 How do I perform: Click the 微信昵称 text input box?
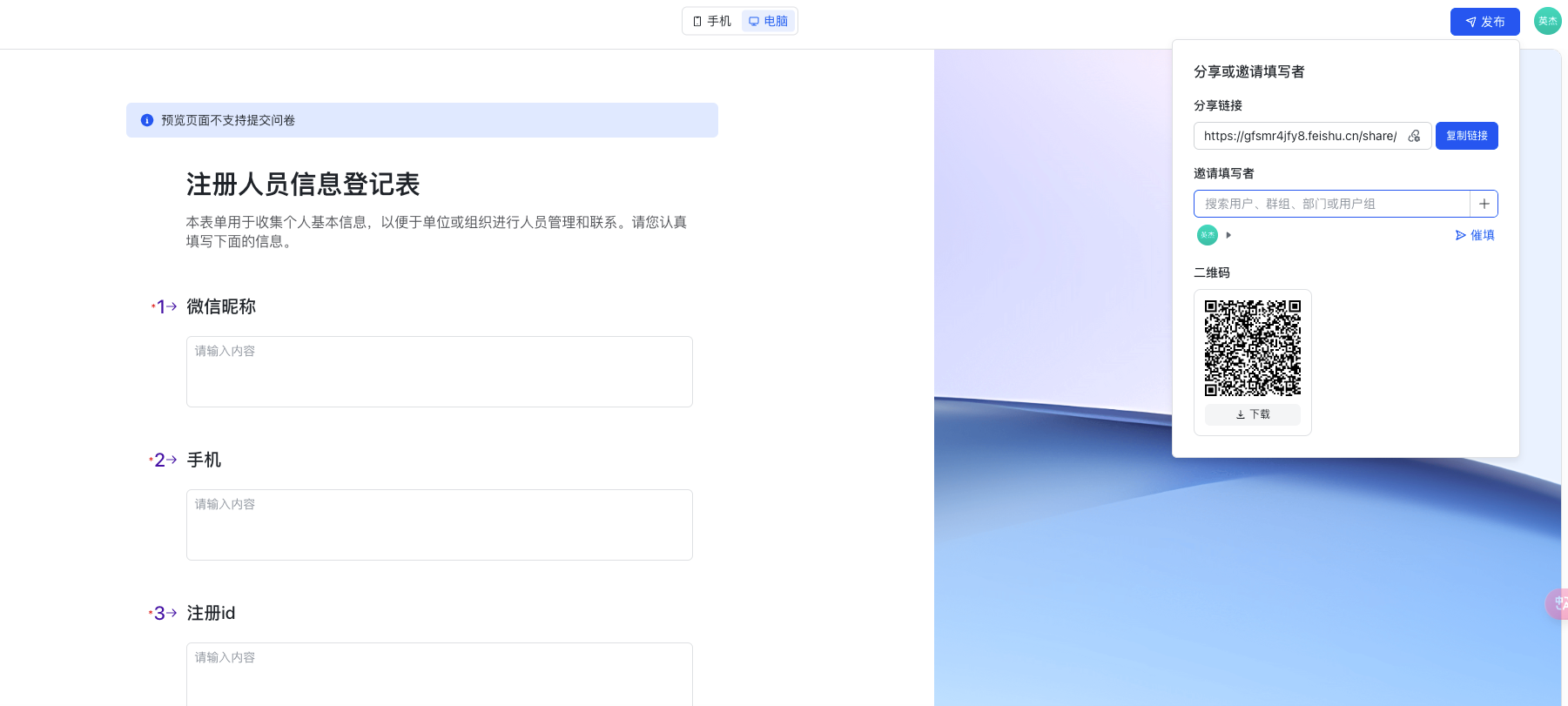(x=440, y=372)
